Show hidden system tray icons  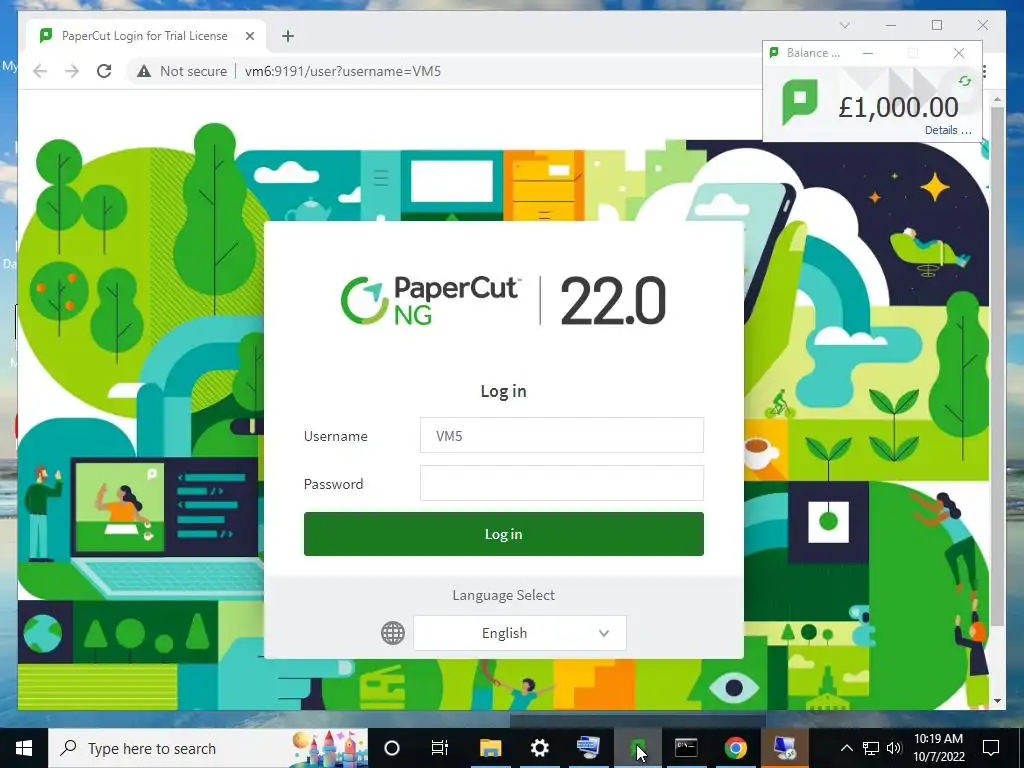pyautogui.click(x=846, y=748)
